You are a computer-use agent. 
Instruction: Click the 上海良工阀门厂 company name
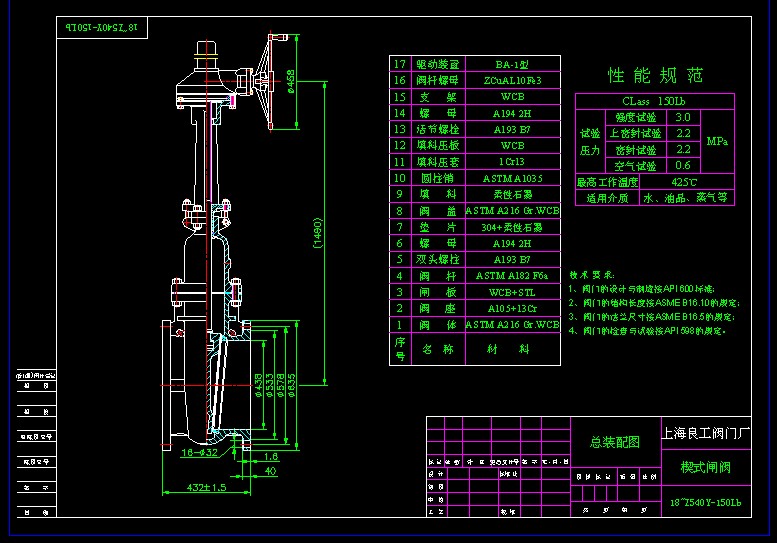point(705,433)
